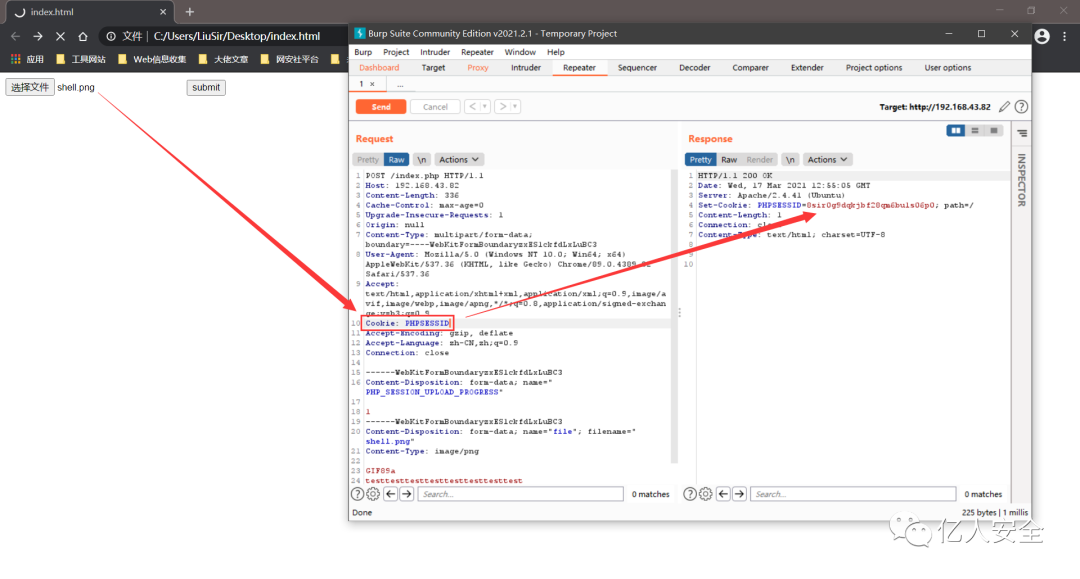Switch to Project options tab

(874, 67)
